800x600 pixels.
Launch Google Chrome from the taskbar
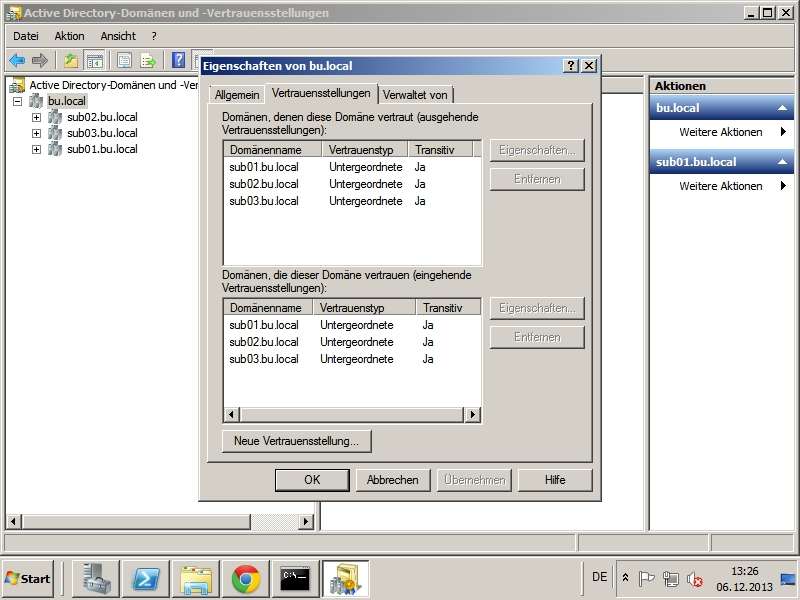[x=246, y=578]
